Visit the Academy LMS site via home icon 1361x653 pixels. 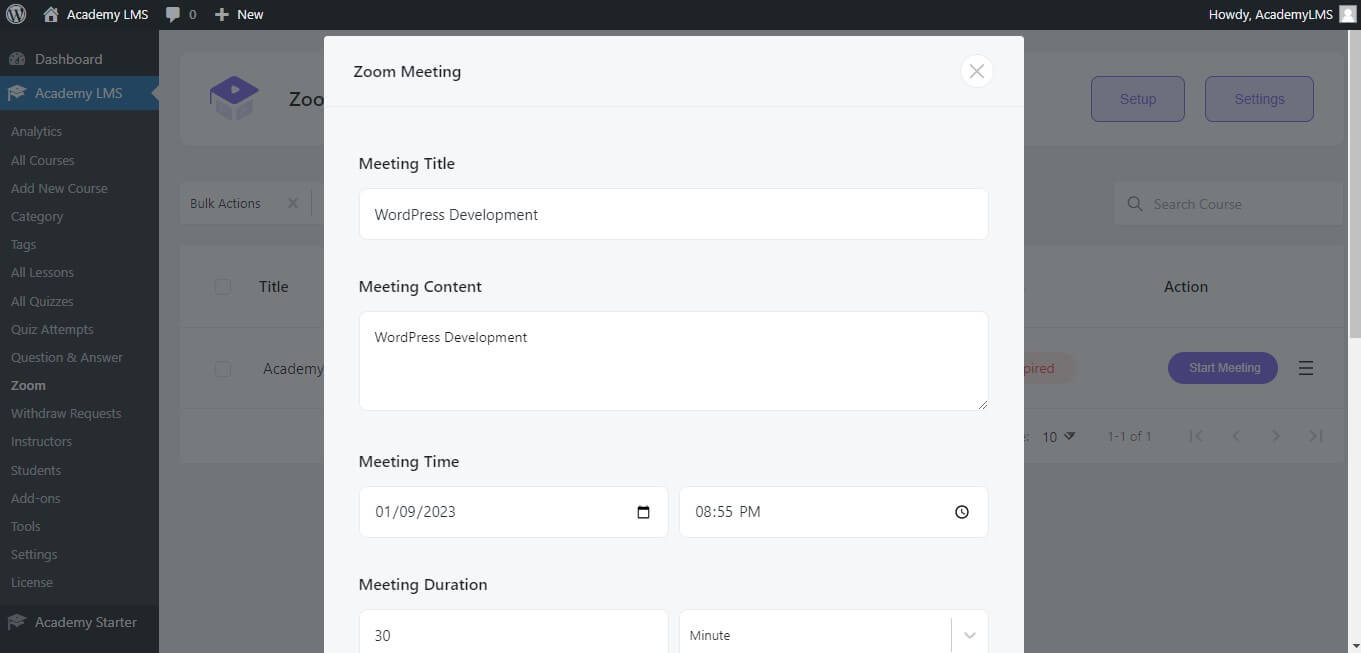[47, 14]
